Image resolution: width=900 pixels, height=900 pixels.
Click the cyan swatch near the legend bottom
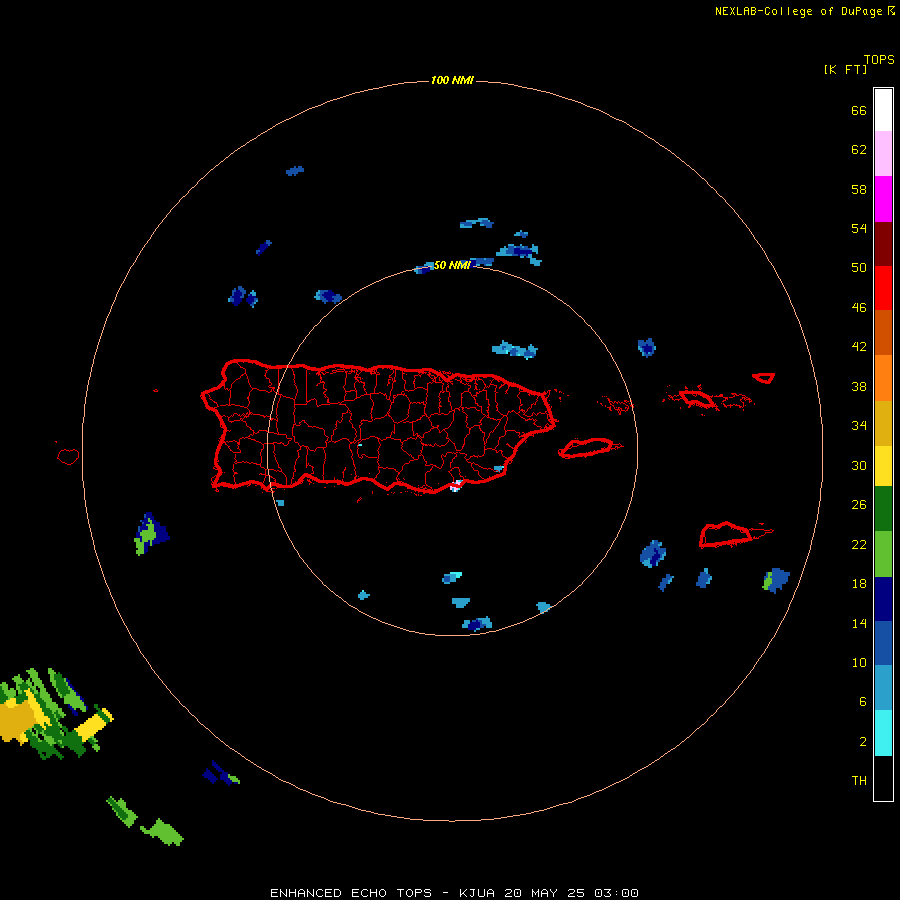point(883,733)
